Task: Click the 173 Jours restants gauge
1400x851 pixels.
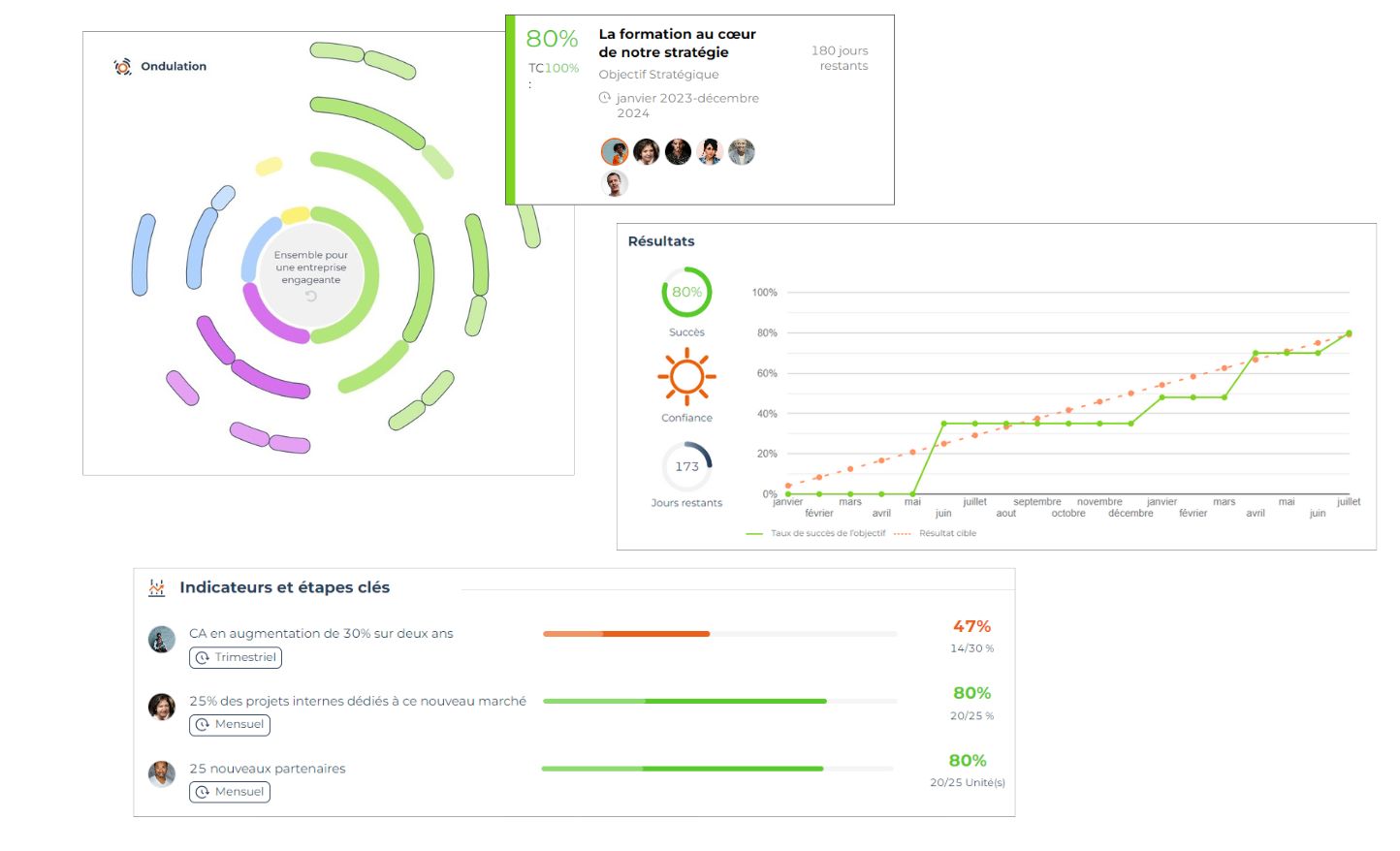Action: click(686, 466)
